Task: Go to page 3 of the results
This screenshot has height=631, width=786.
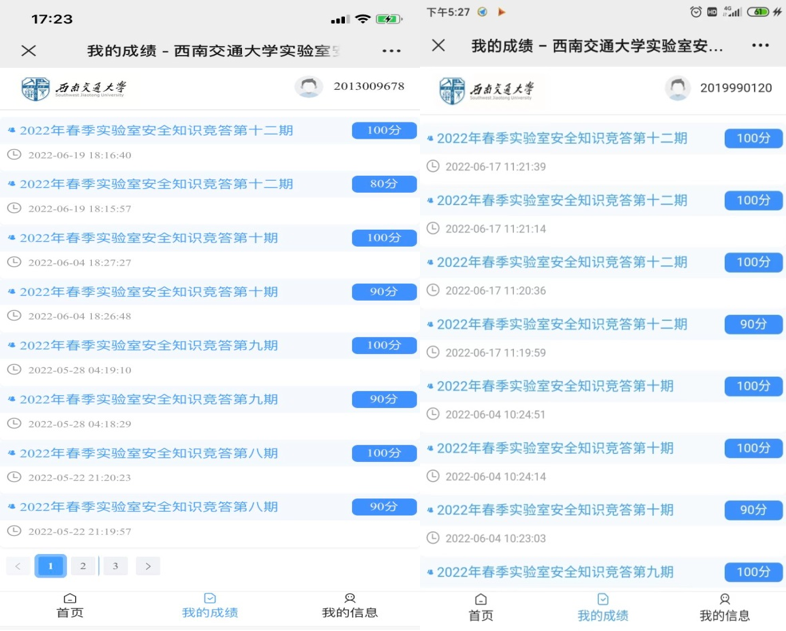Action: (x=115, y=566)
